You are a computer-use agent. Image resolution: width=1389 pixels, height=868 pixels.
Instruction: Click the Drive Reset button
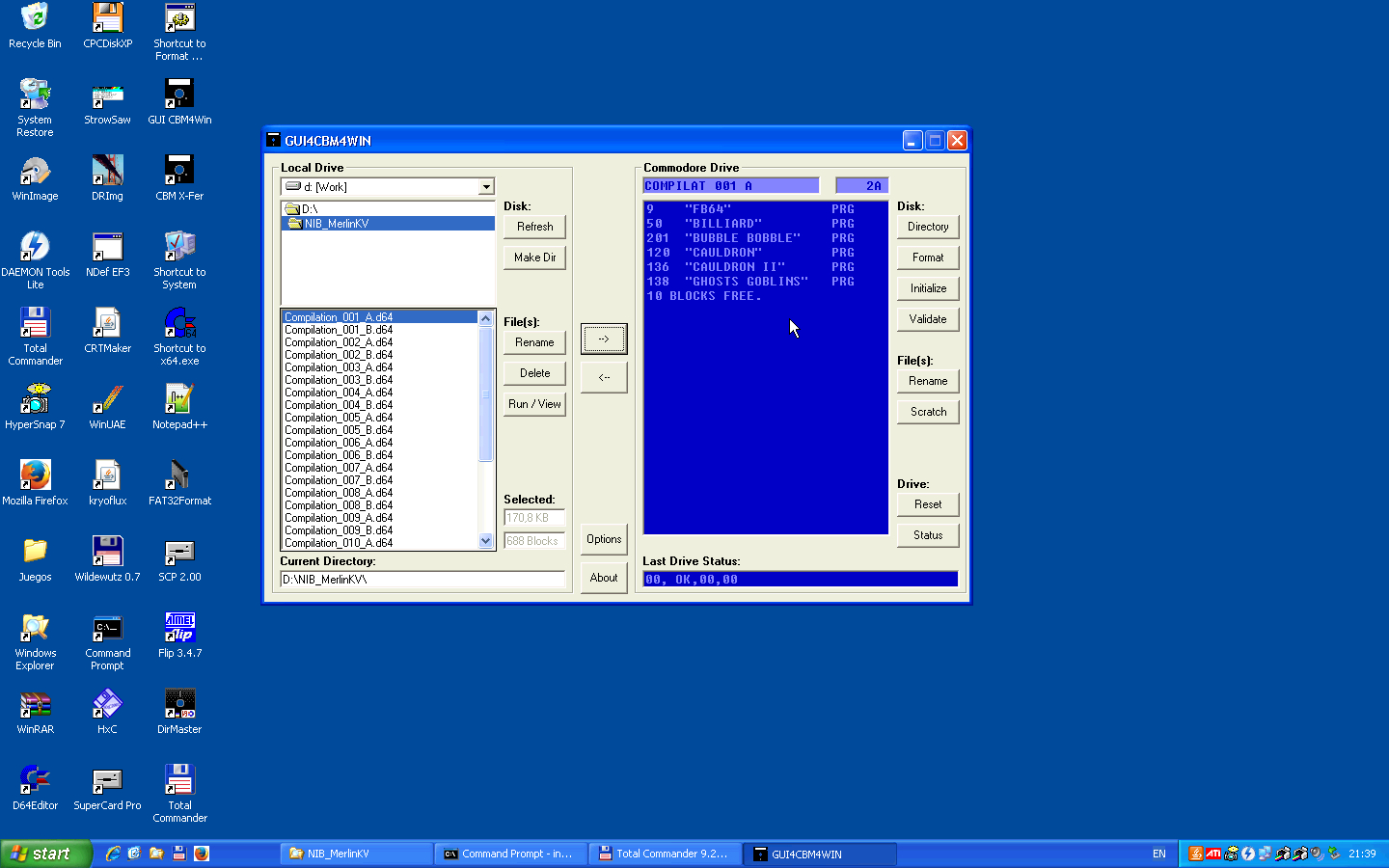pyautogui.click(x=928, y=504)
